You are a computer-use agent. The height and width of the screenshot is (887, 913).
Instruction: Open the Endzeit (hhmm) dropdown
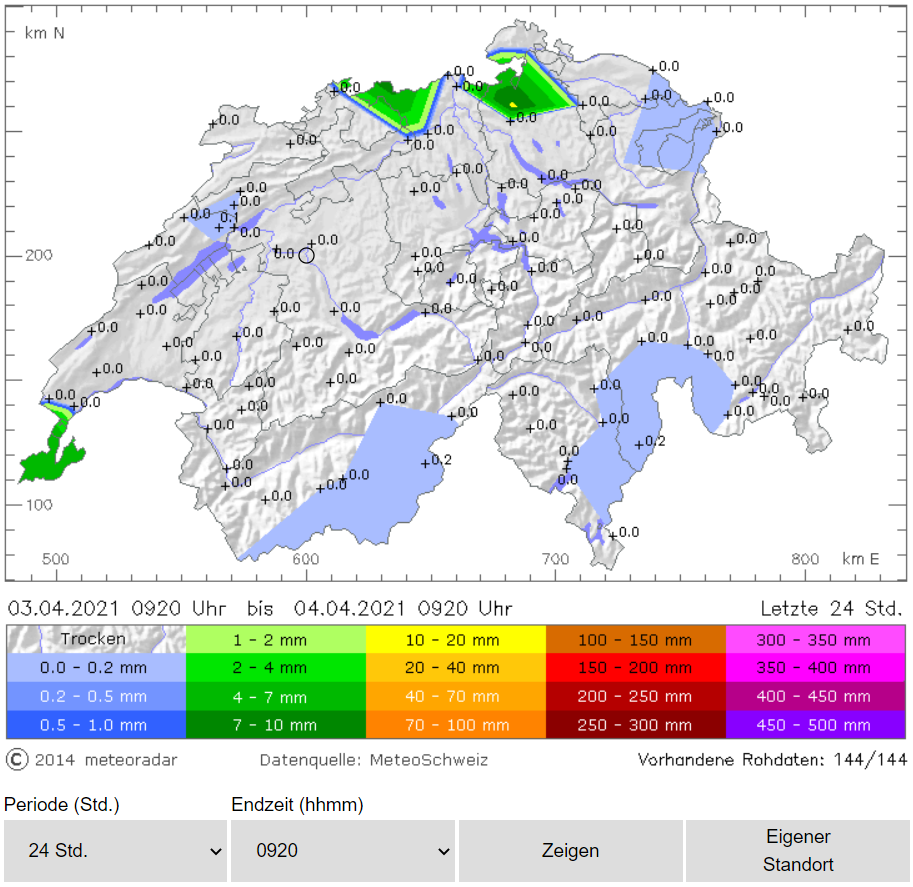tap(343, 851)
